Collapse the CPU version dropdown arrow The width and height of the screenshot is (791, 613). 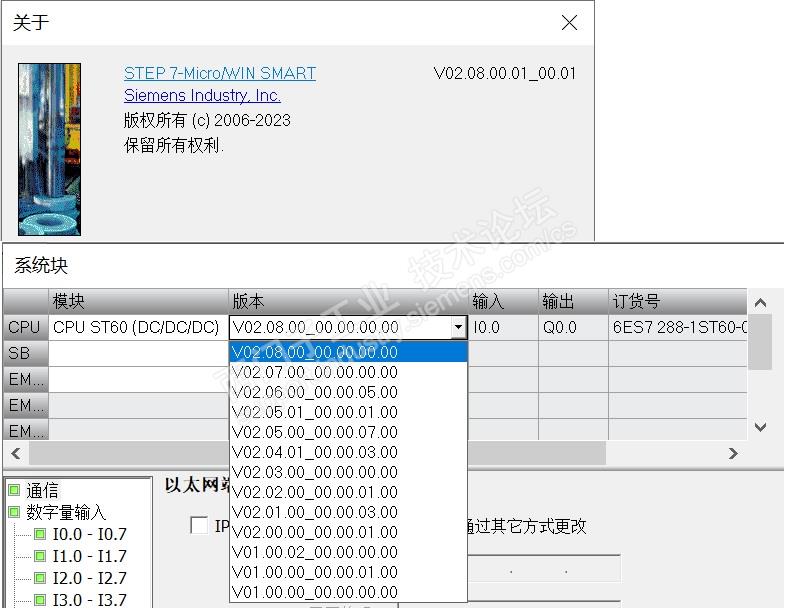coord(458,327)
